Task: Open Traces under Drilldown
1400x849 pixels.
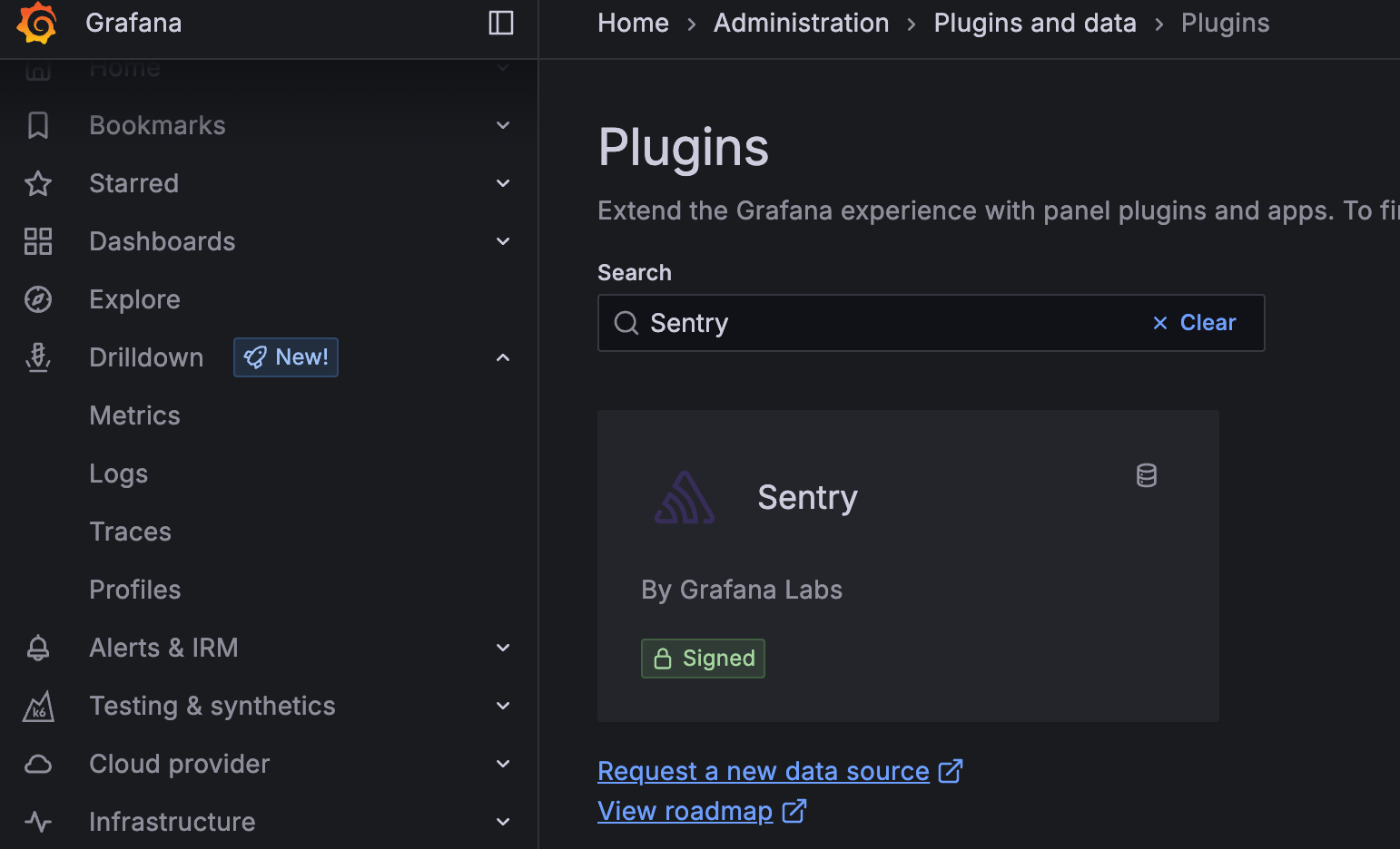Action: click(x=130, y=531)
